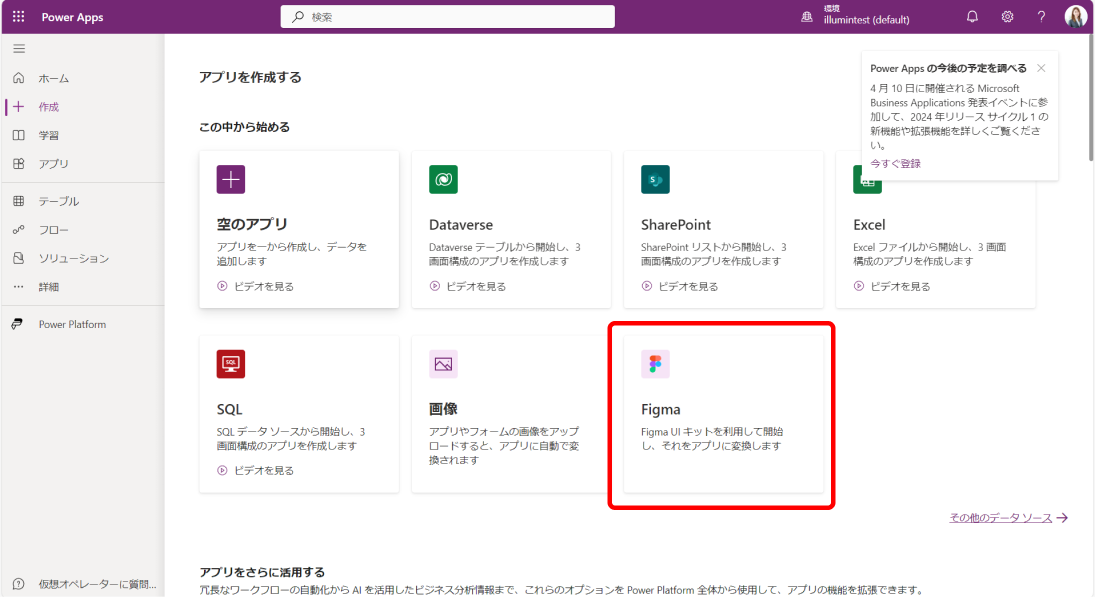Click the 学習 book icon

pyautogui.click(x=19, y=135)
